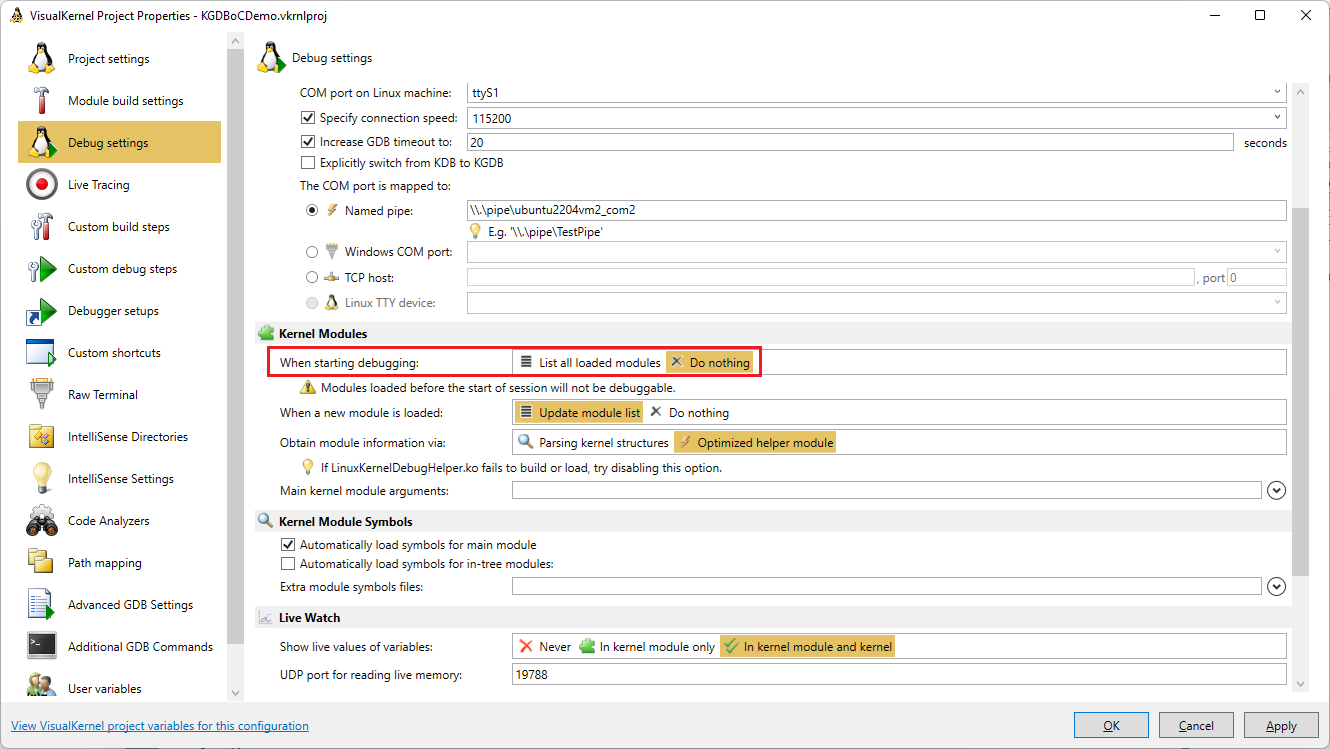Select the Debug settings page
1330x749 pixels.
point(120,143)
